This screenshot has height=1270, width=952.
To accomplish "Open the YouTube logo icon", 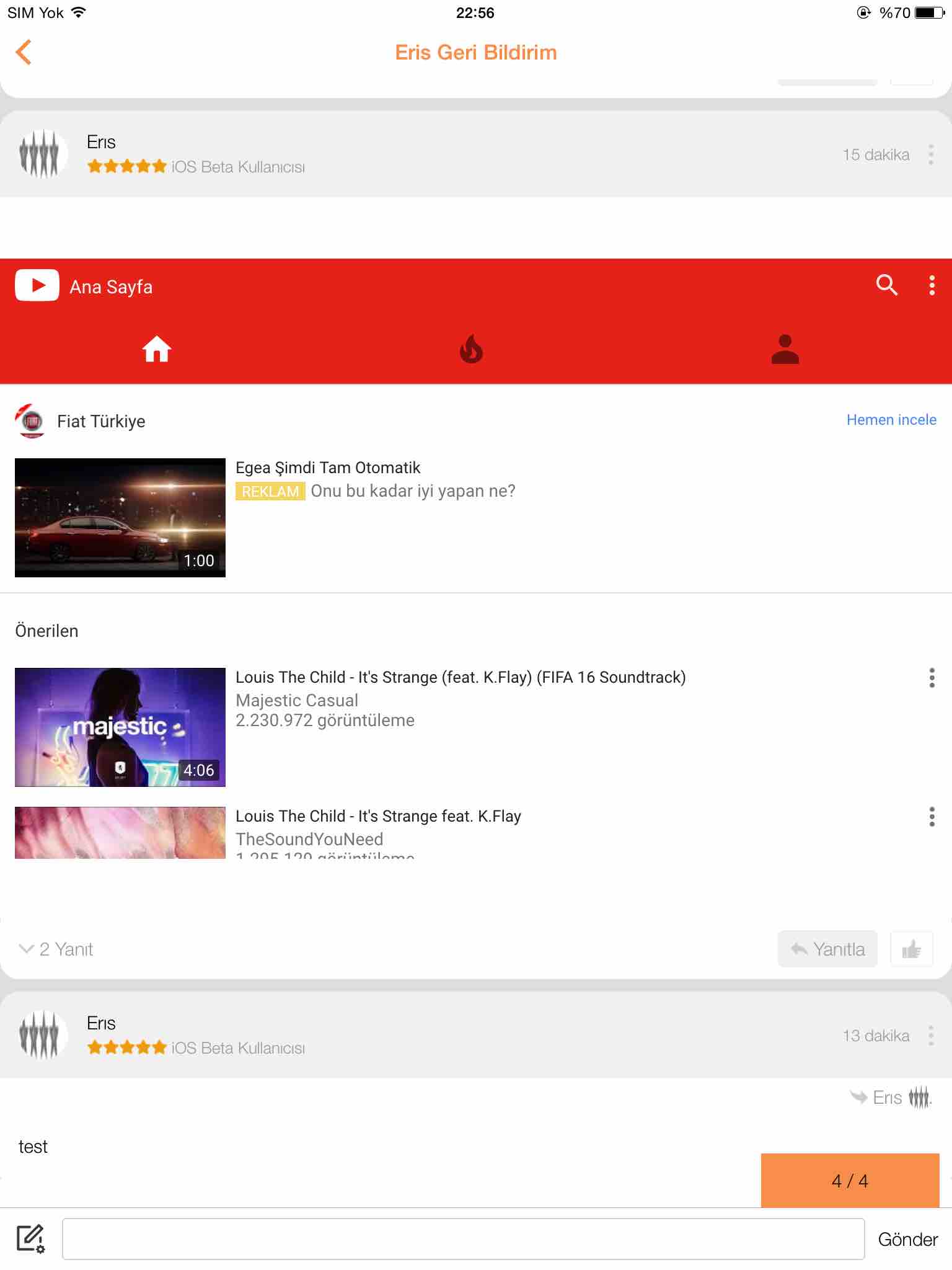I will pos(37,285).
